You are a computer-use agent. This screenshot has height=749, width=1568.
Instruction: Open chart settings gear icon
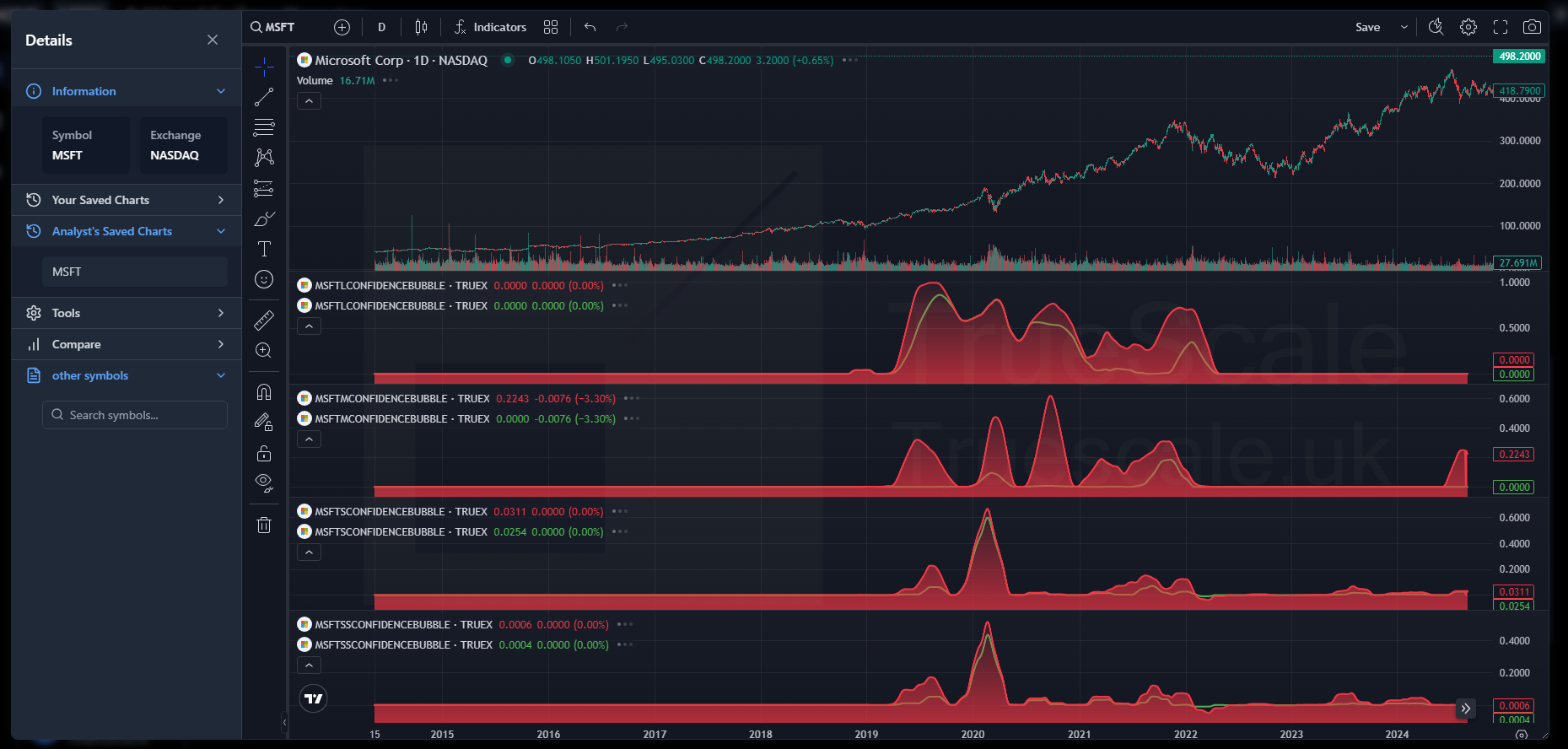click(x=1468, y=27)
